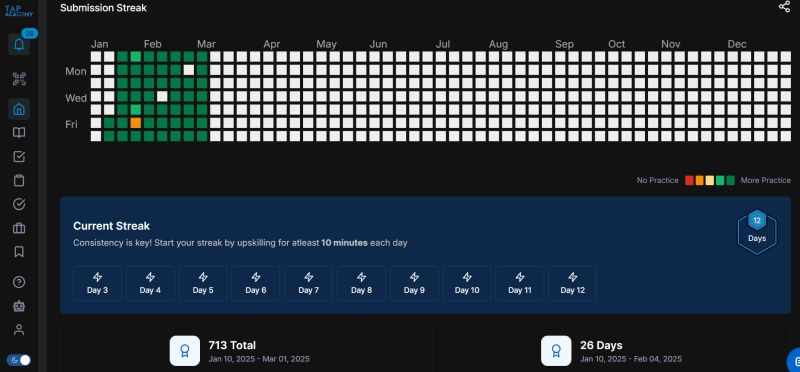The width and height of the screenshot is (800, 372).
Task: Open the user profile sidebar icon
Action: pyautogui.click(x=19, y=330)
